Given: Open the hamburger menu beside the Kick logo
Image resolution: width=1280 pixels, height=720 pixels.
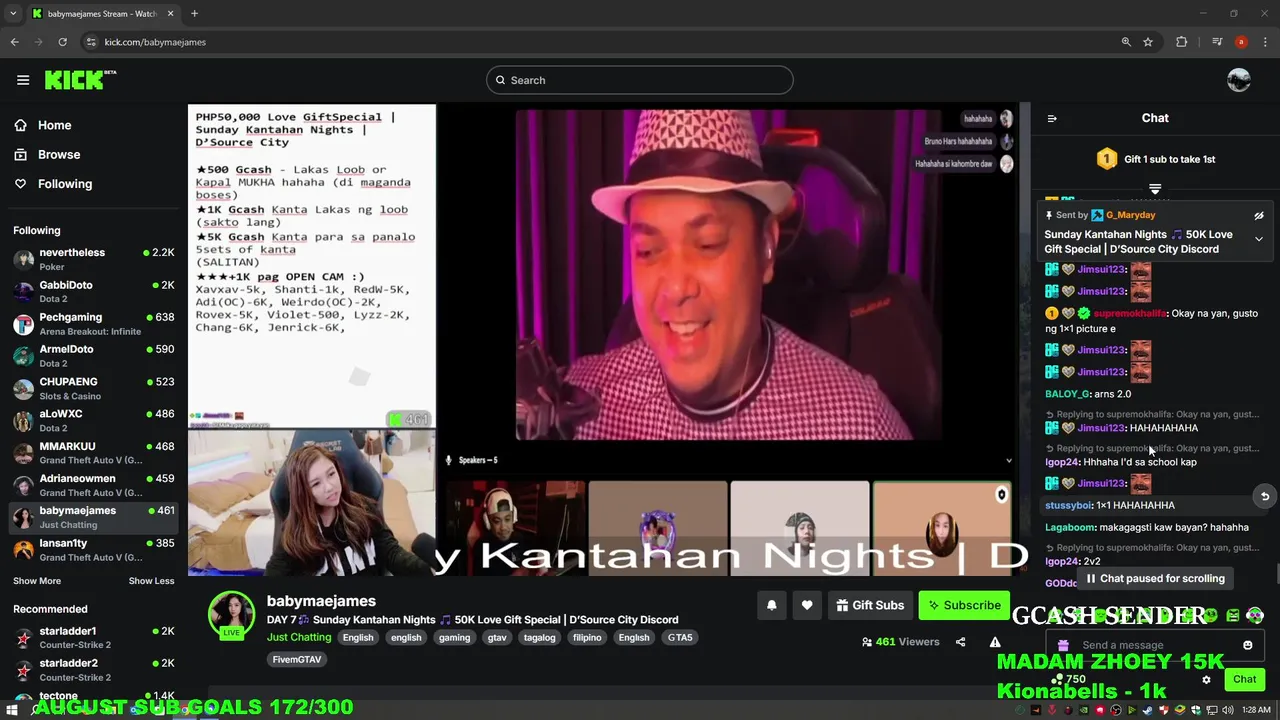Looking at the screenshot, I should pyautogui.click(x=23, y=80).
